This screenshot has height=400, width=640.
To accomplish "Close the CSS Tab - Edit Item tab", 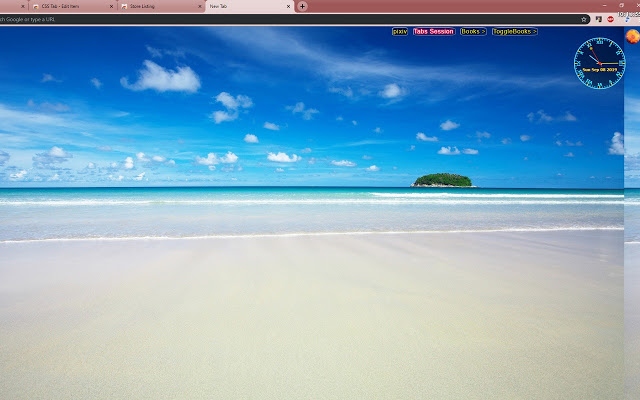I will tap(110, 6).
